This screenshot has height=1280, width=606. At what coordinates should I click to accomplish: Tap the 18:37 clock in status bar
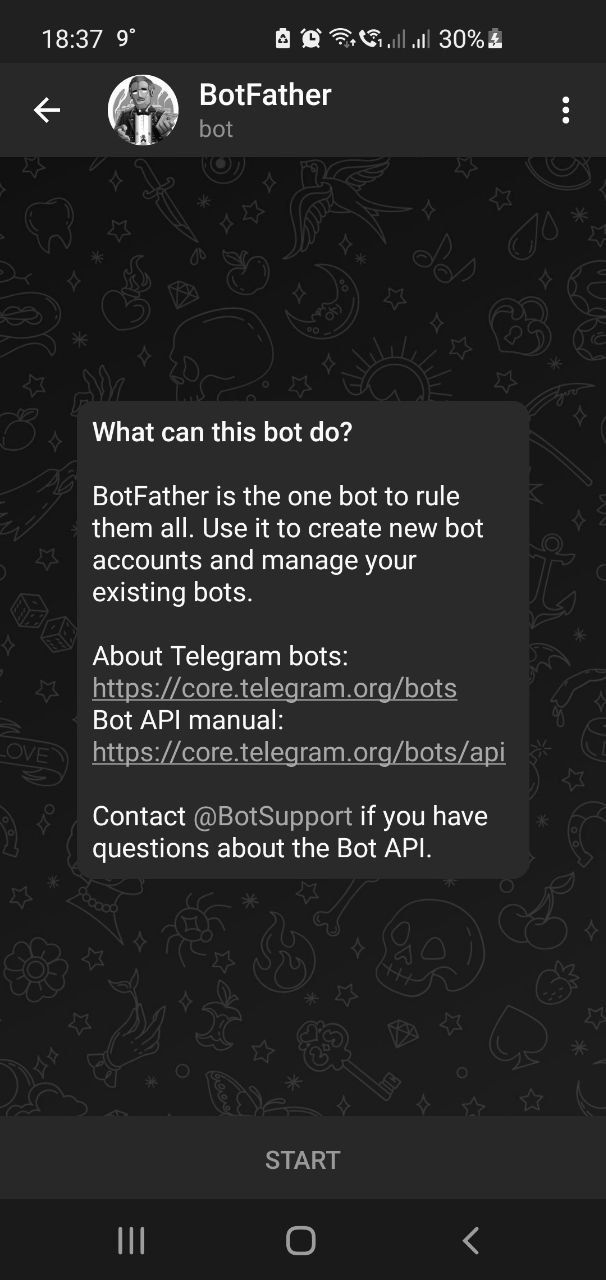[x=72, y=39]
